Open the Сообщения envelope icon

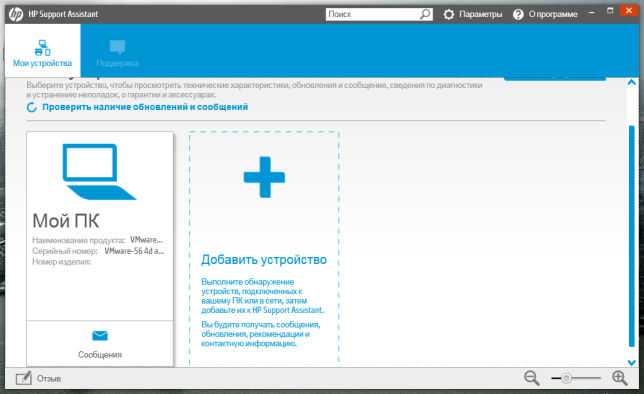click(100, 336)
